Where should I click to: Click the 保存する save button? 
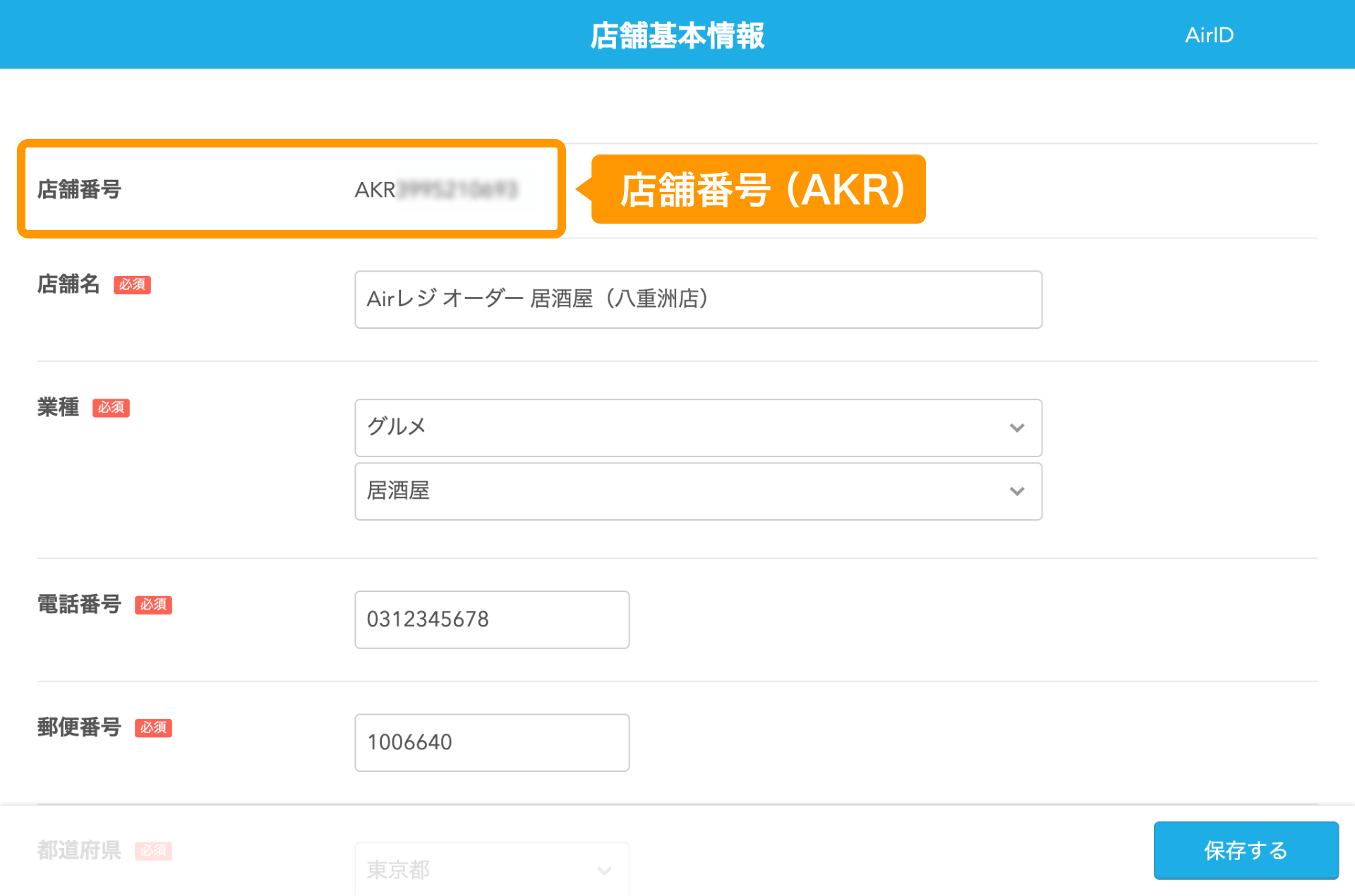pyautogui.click(x=1246, y=850)
